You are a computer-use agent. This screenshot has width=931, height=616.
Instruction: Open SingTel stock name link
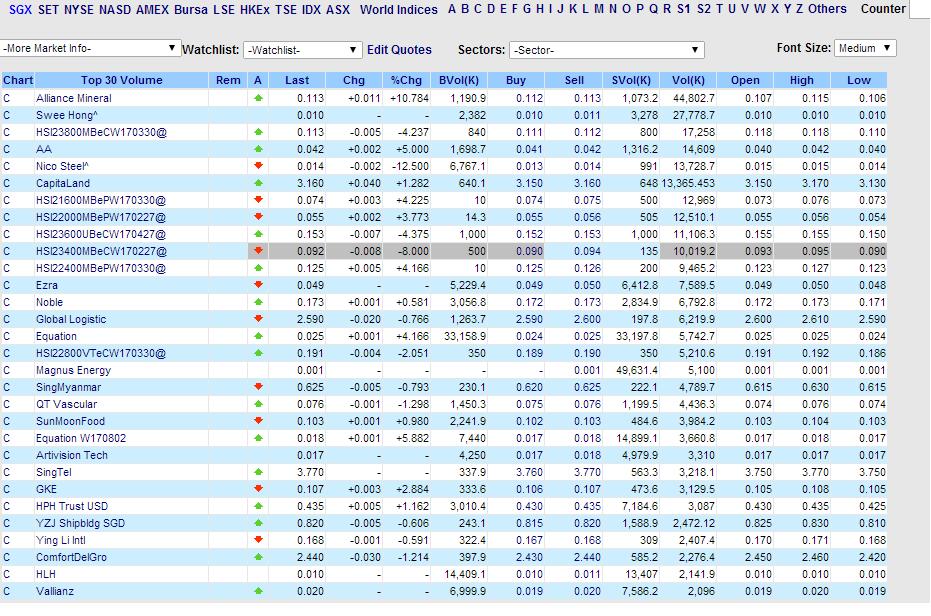(53, 472)
